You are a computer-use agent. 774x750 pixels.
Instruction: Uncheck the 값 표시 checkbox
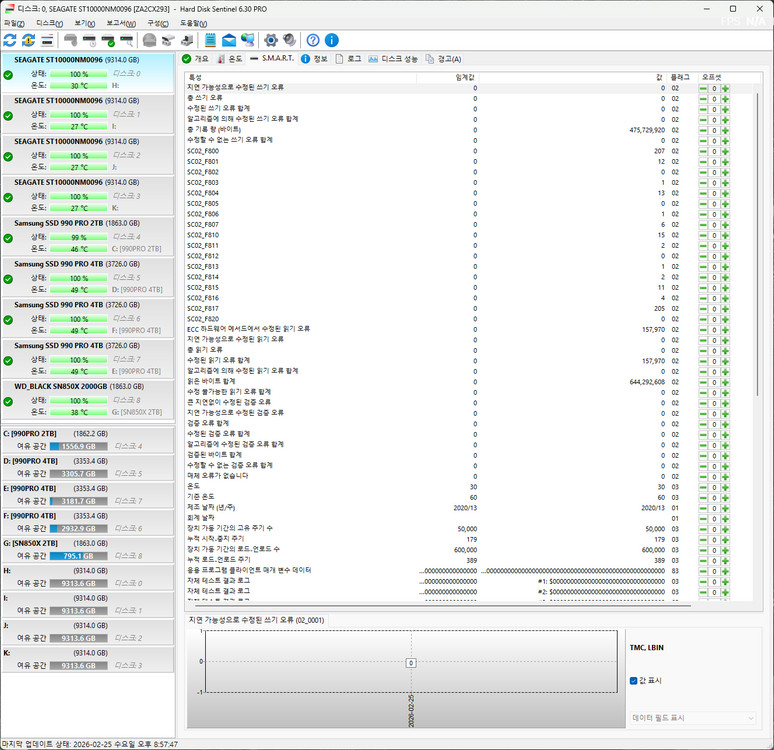[x=634, y=681]
